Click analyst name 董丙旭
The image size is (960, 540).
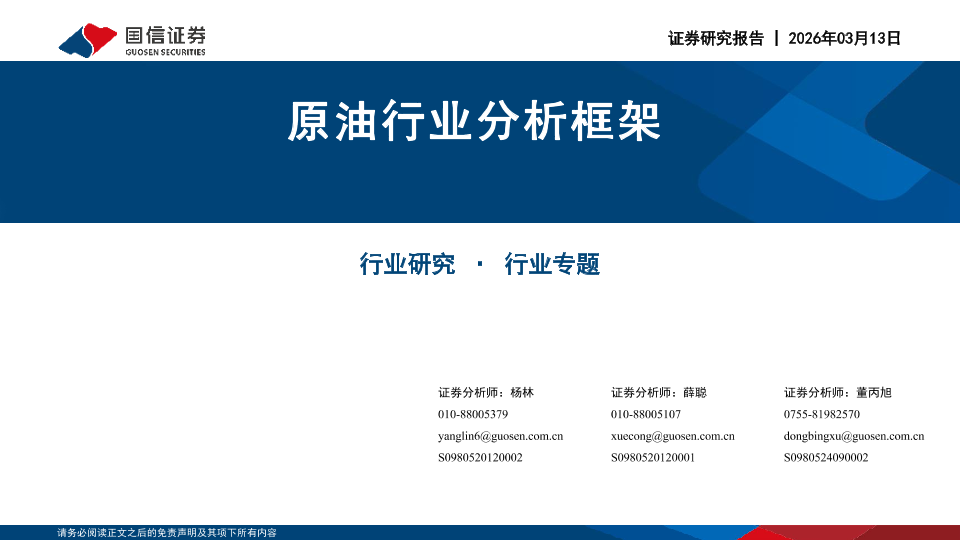click(x=874, y=392)
